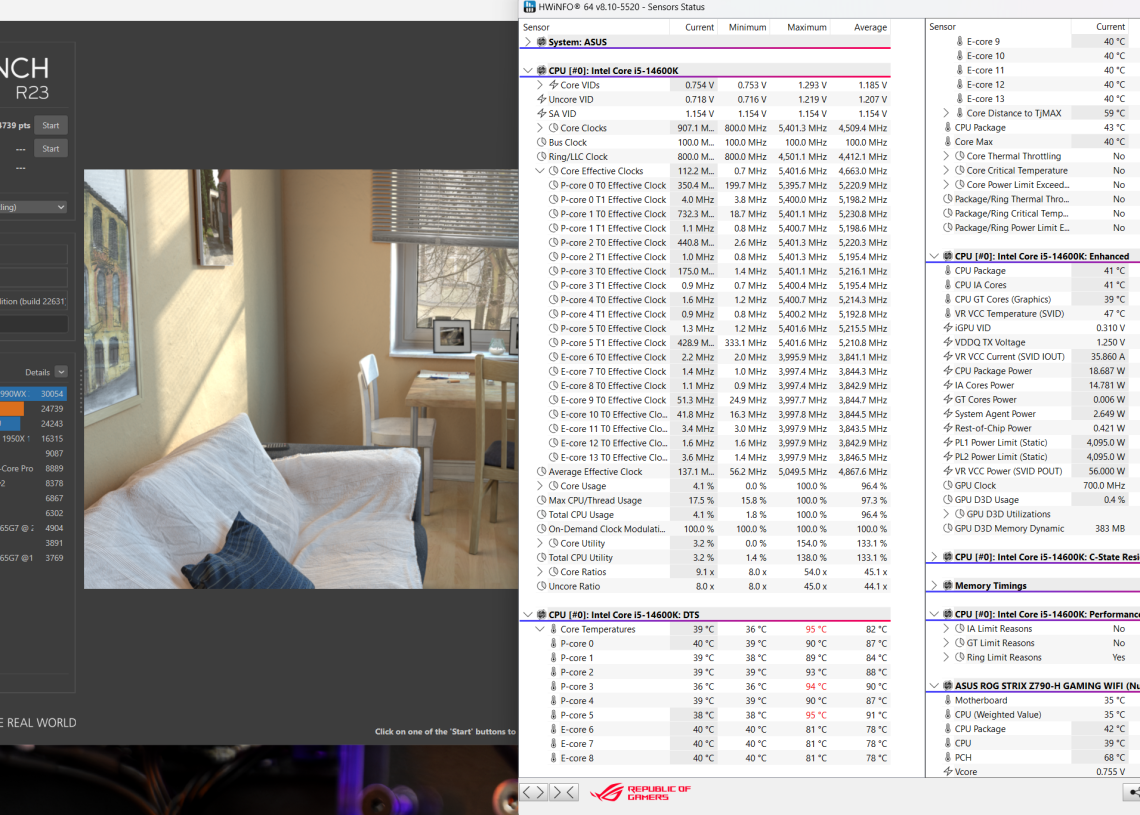The height and width of the screenshot is (815, 1140).
Task: Click the Cinebench info field showing 'build 22631'
Action: [33, 301]
